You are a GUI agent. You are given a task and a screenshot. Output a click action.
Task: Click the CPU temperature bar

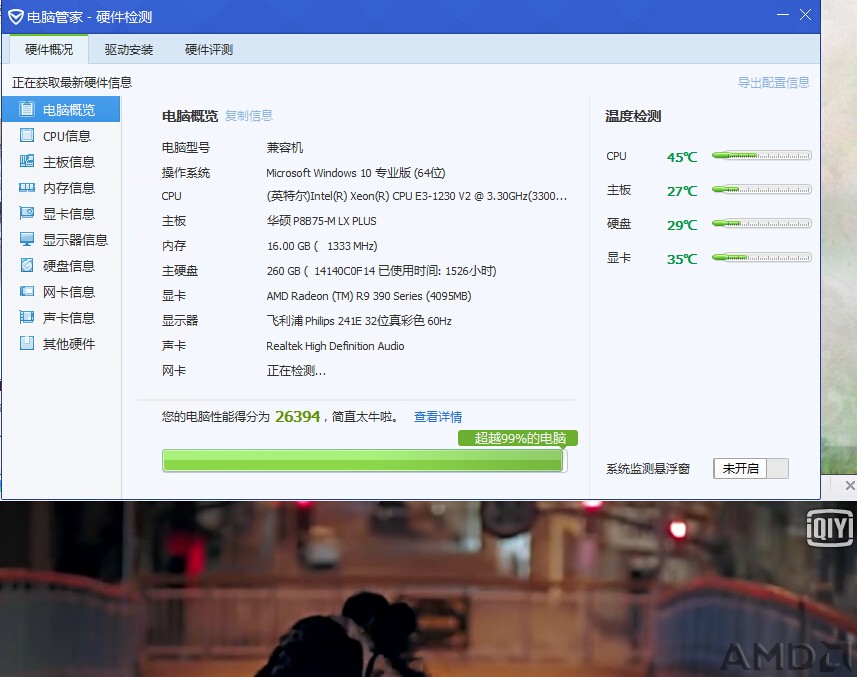(761, 156)
